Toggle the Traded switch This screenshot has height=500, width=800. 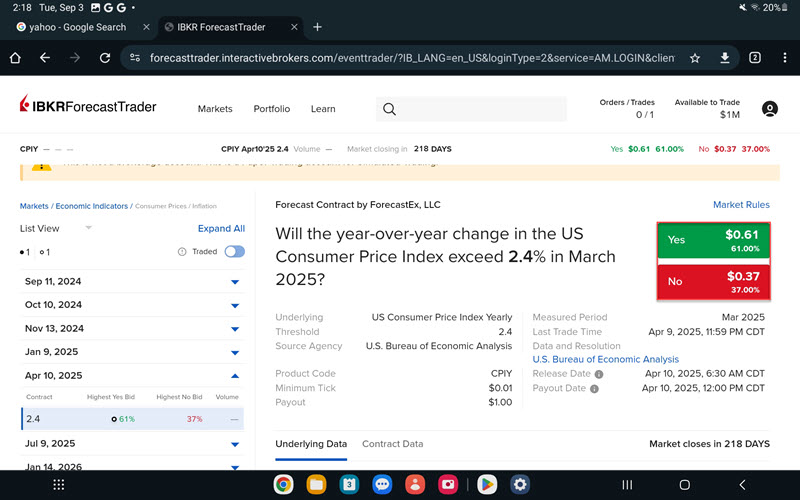(x=235, y=252)
